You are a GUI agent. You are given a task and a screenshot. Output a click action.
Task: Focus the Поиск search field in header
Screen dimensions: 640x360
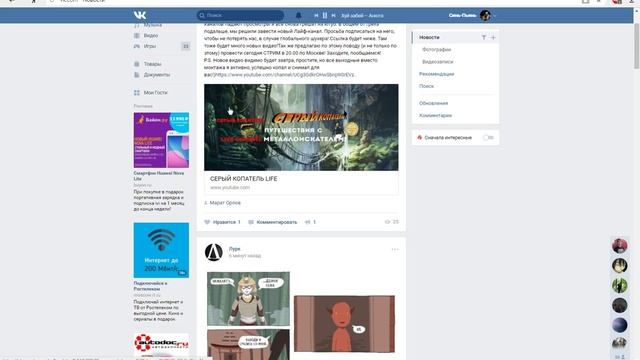(x=240, y=16)
